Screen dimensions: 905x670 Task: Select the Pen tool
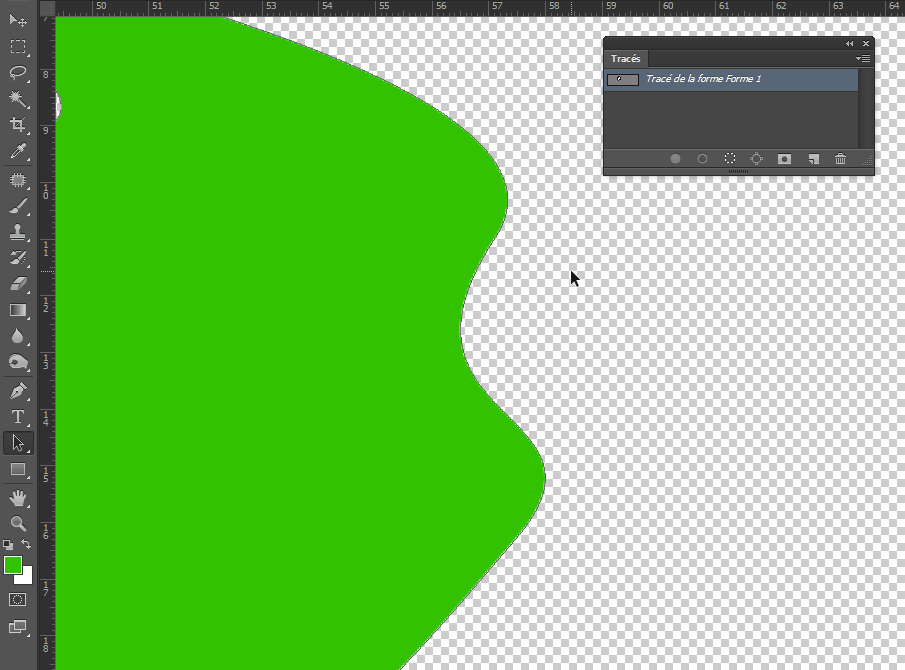point(18,390)
